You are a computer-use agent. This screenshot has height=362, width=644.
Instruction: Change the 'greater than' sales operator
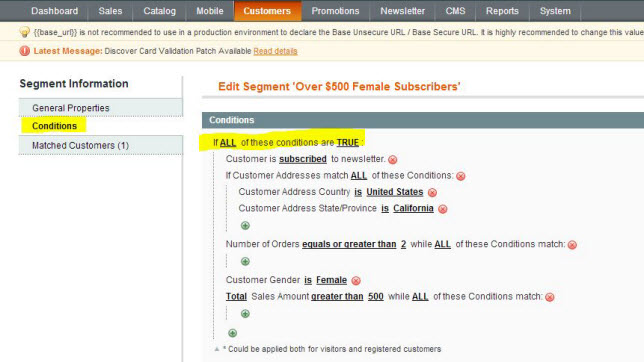pyautogui.click(x=337, y=296)
